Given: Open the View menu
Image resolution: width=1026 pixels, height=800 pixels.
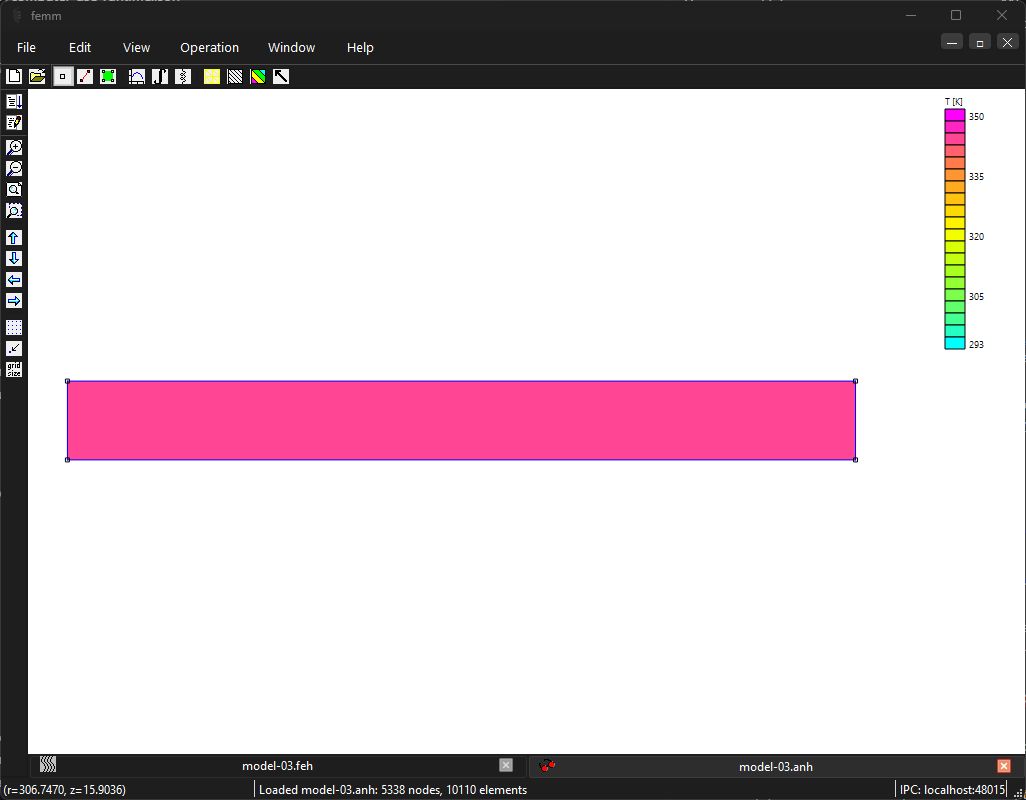Looking at the screenshot, I should (x=136, y=48).
